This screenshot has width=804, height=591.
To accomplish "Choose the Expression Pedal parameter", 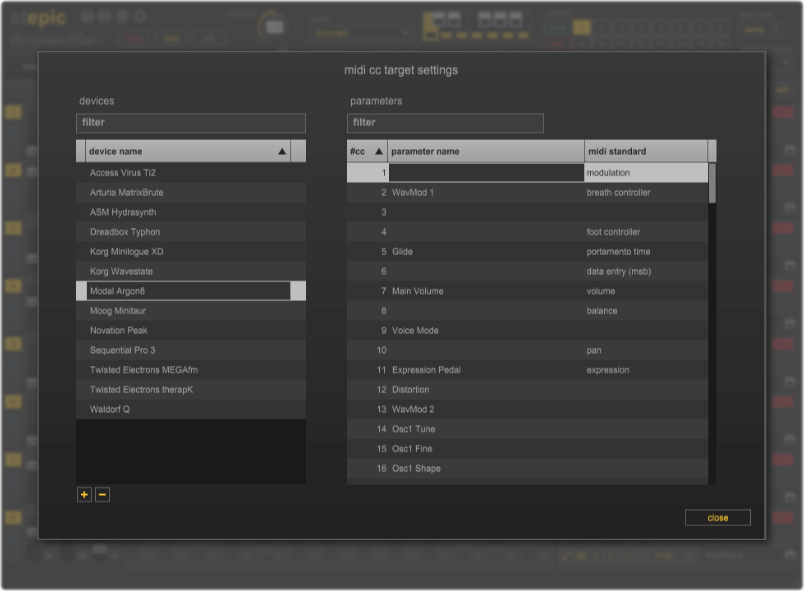I will pyautogui.click(x=427, y=370).
